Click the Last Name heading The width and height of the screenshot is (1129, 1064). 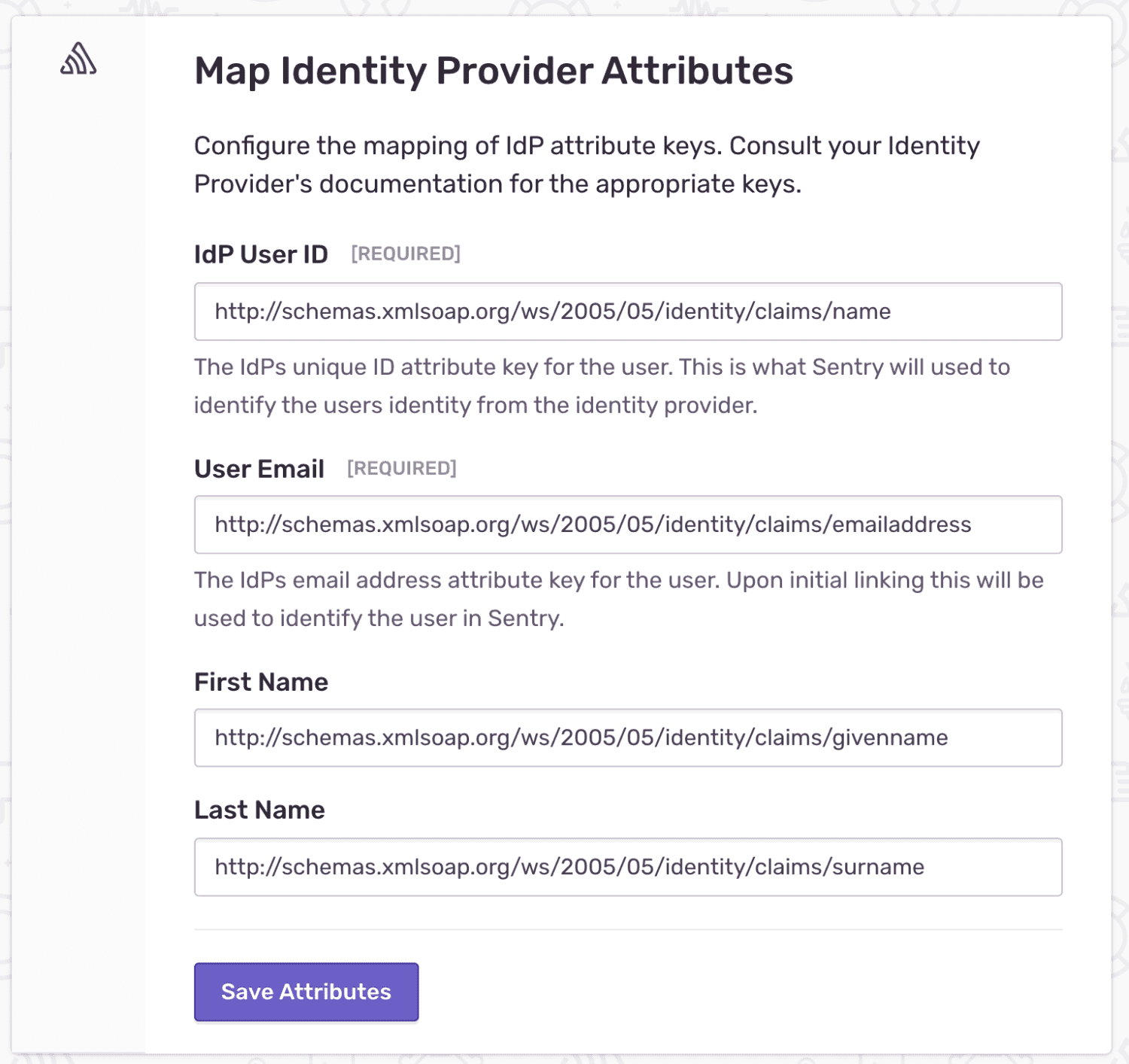pyautogui.click(x=259, y=810)
